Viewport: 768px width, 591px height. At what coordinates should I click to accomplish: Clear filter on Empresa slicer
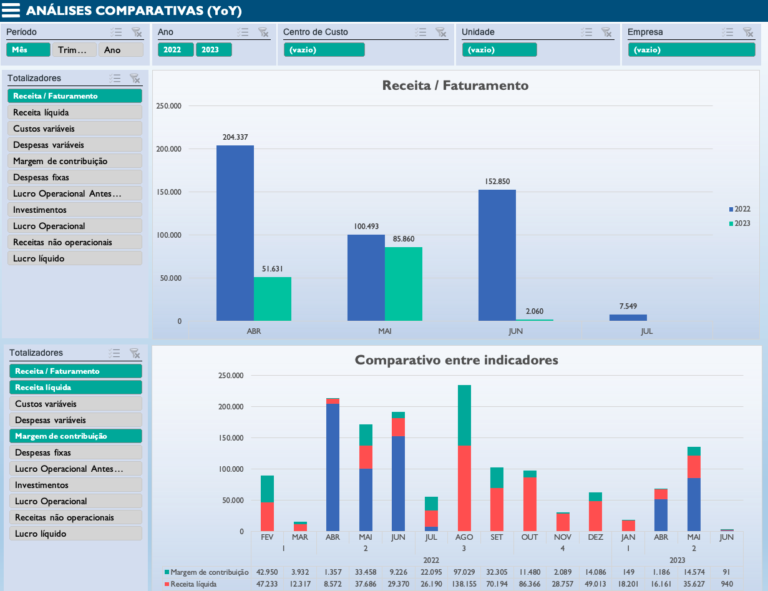point(748,32)
